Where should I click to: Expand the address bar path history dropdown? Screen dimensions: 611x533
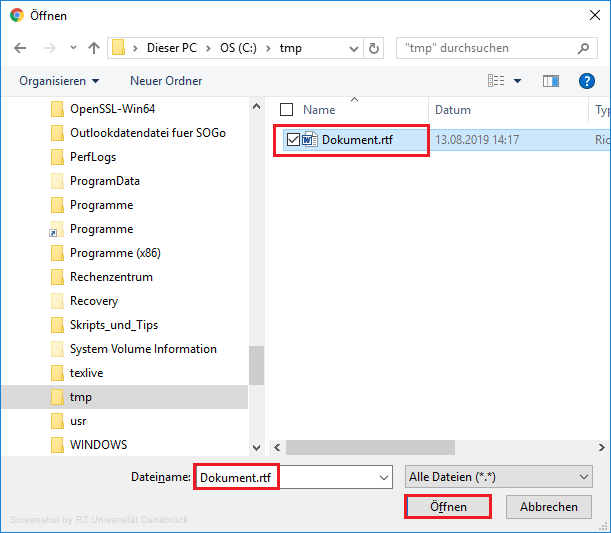coord(352,48)
